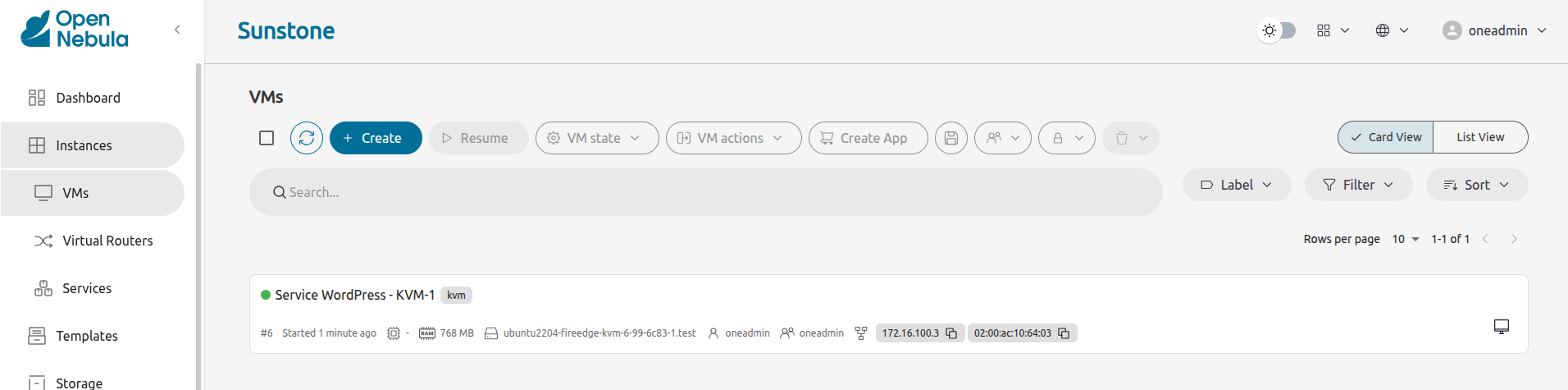This screenshot has width=1568, height=390.
Task: Click the save as template disk icon
Action: point(951,138)
